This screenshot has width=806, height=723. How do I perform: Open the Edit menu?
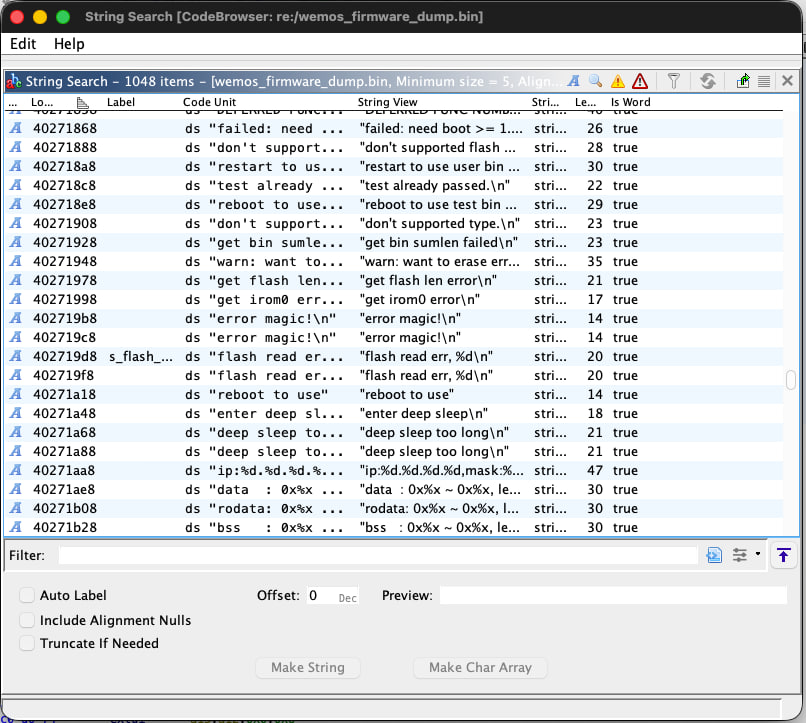[23, 44]
